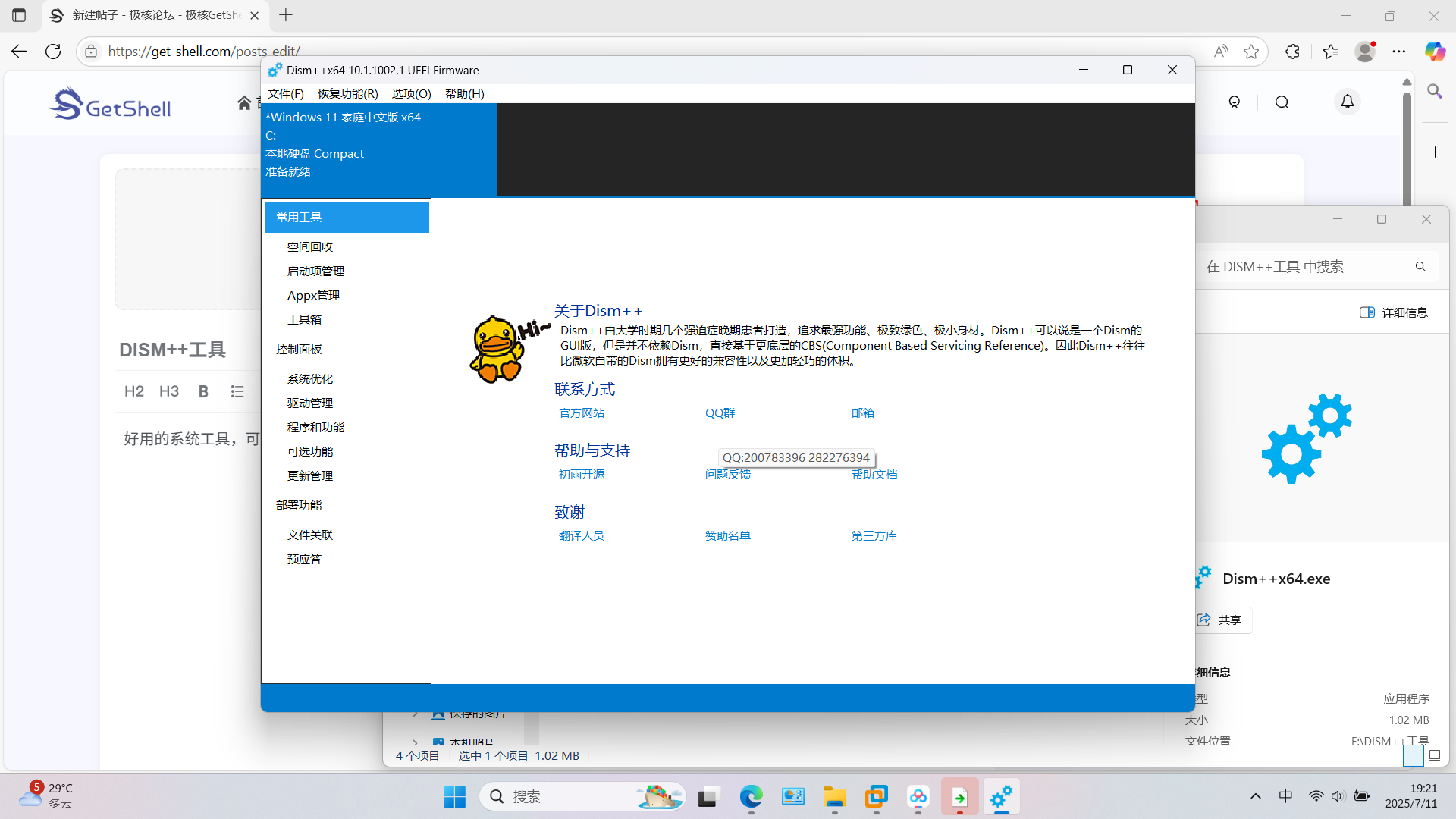Open 系统优化 in the sidebar
This screenshot has height=819, width=1456.
click(x=310, y=378)
